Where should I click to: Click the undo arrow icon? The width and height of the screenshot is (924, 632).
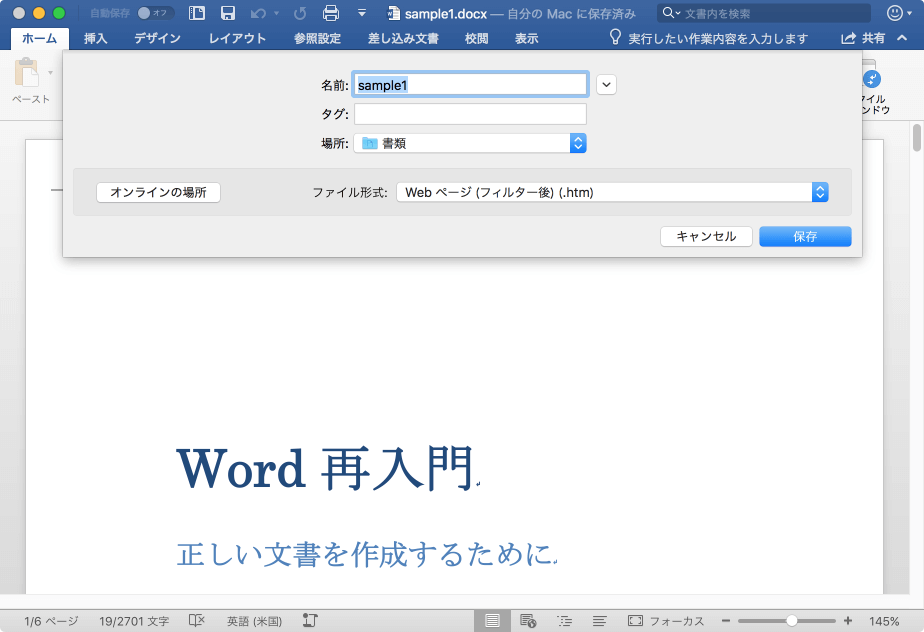tap(258, 13)
